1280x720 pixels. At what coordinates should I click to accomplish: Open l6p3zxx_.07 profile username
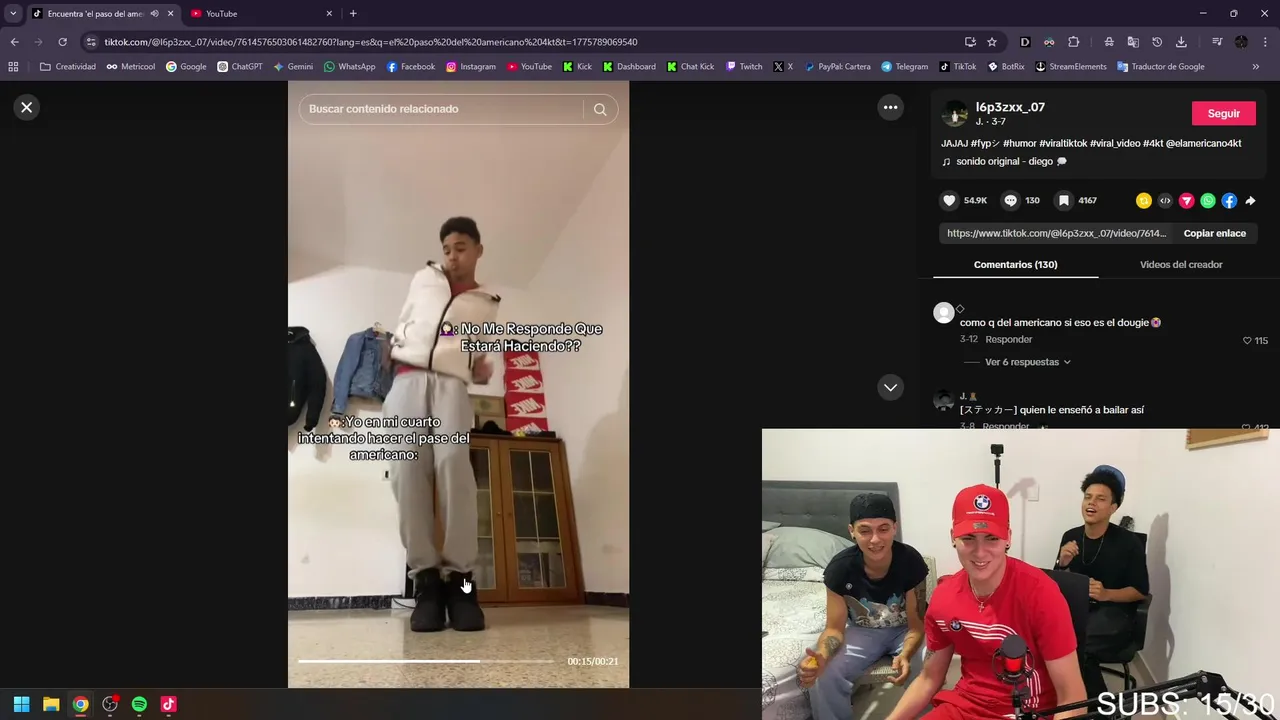pyautogui.click(x=1010, y=107)
